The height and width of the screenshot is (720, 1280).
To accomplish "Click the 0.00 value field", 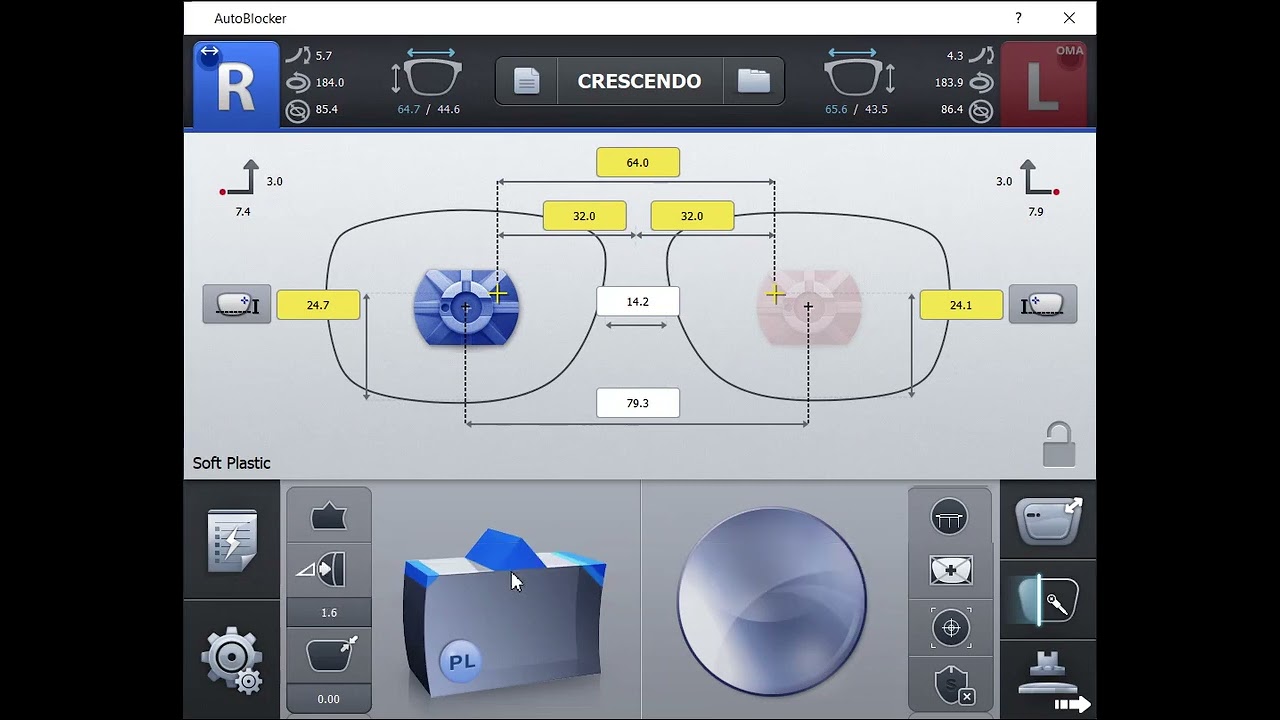I will 329,699.
